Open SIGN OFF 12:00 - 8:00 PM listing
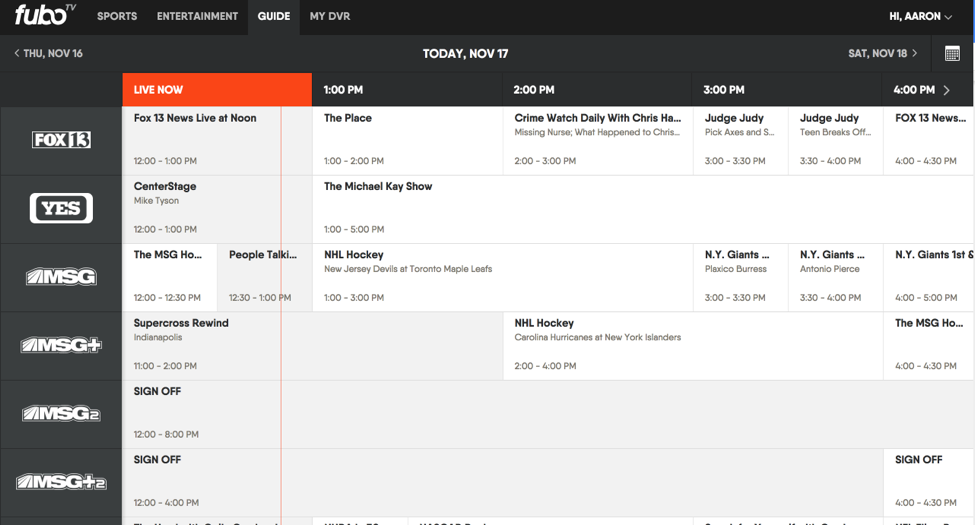This screenshot has width=975, height=525. (548, 414)
